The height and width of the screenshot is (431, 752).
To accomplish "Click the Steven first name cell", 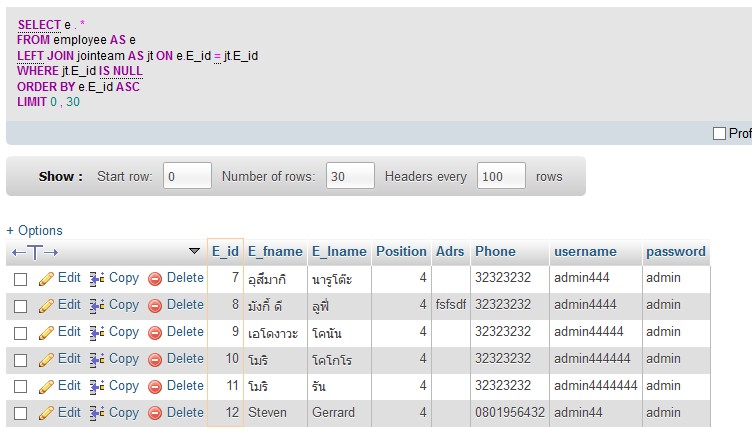I will pos(275,413).
